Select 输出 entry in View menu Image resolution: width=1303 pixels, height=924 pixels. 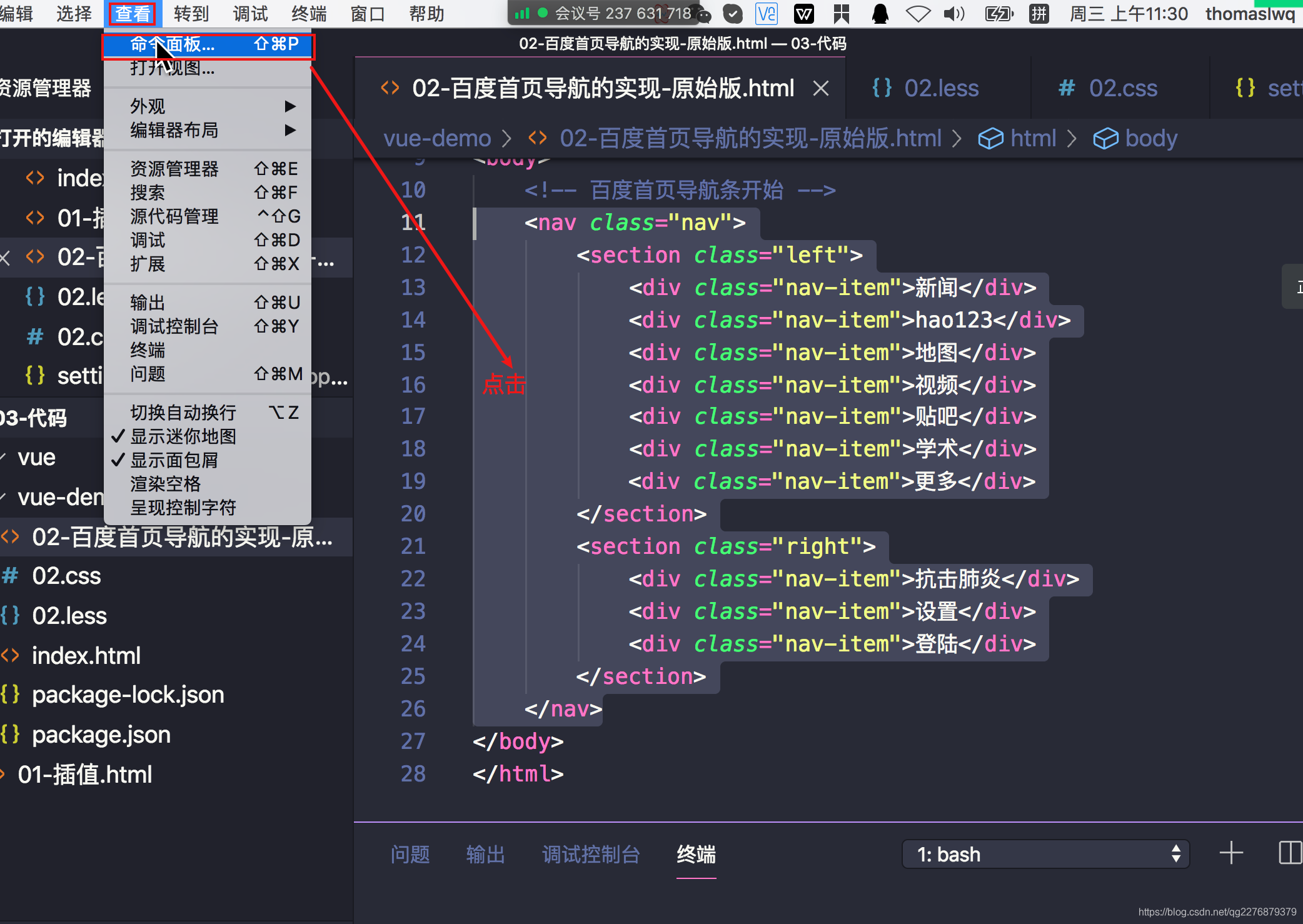coord(208,303)
